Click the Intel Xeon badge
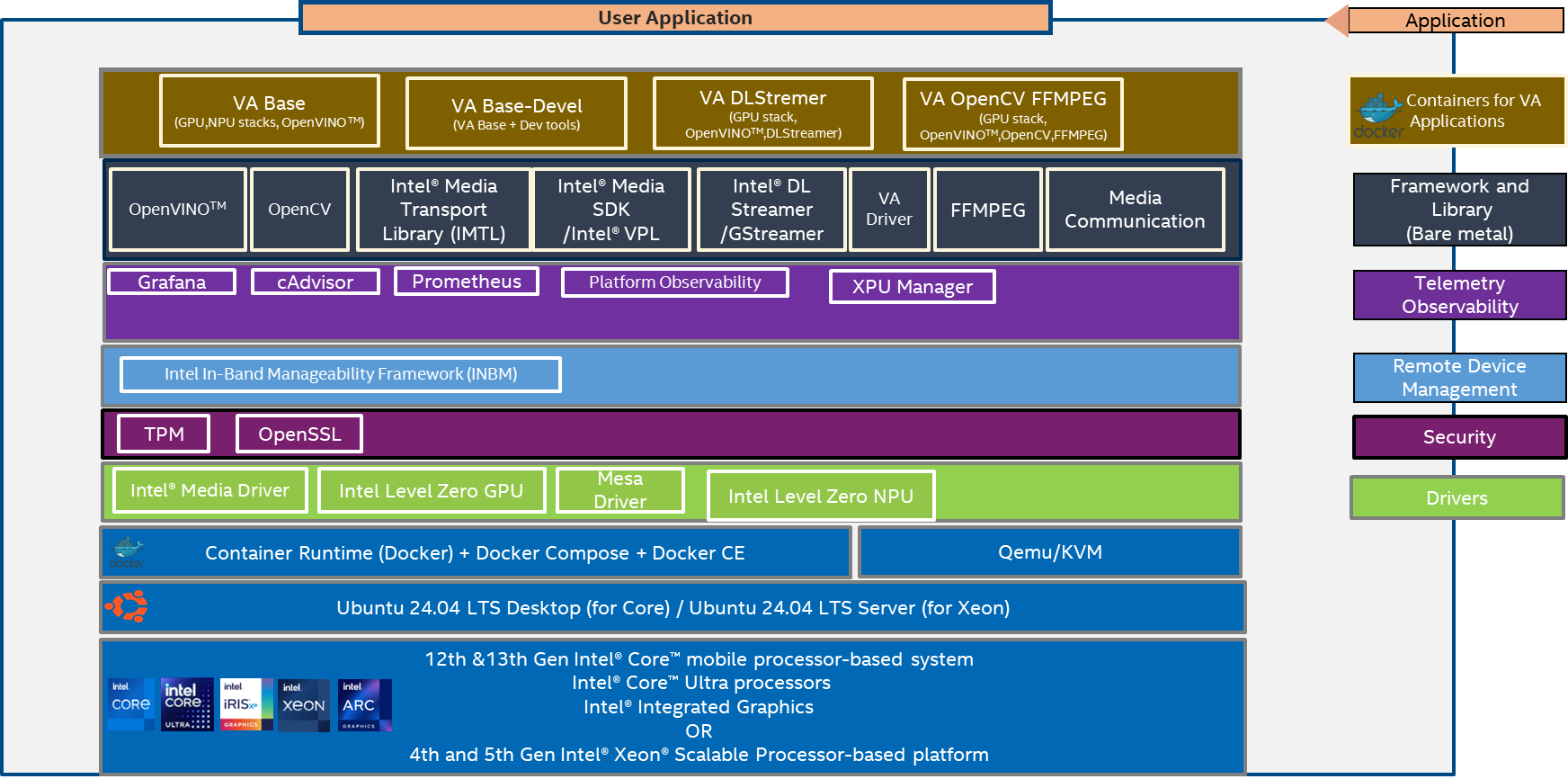The image size is (1568, 779). pos(304,705)
